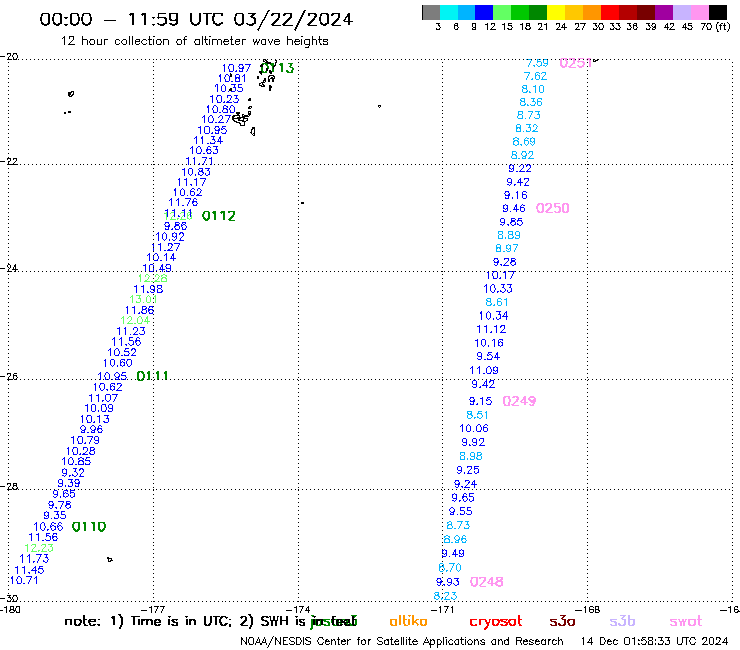Click the 8.10 reading on the swot track

(x=533, y=89)
